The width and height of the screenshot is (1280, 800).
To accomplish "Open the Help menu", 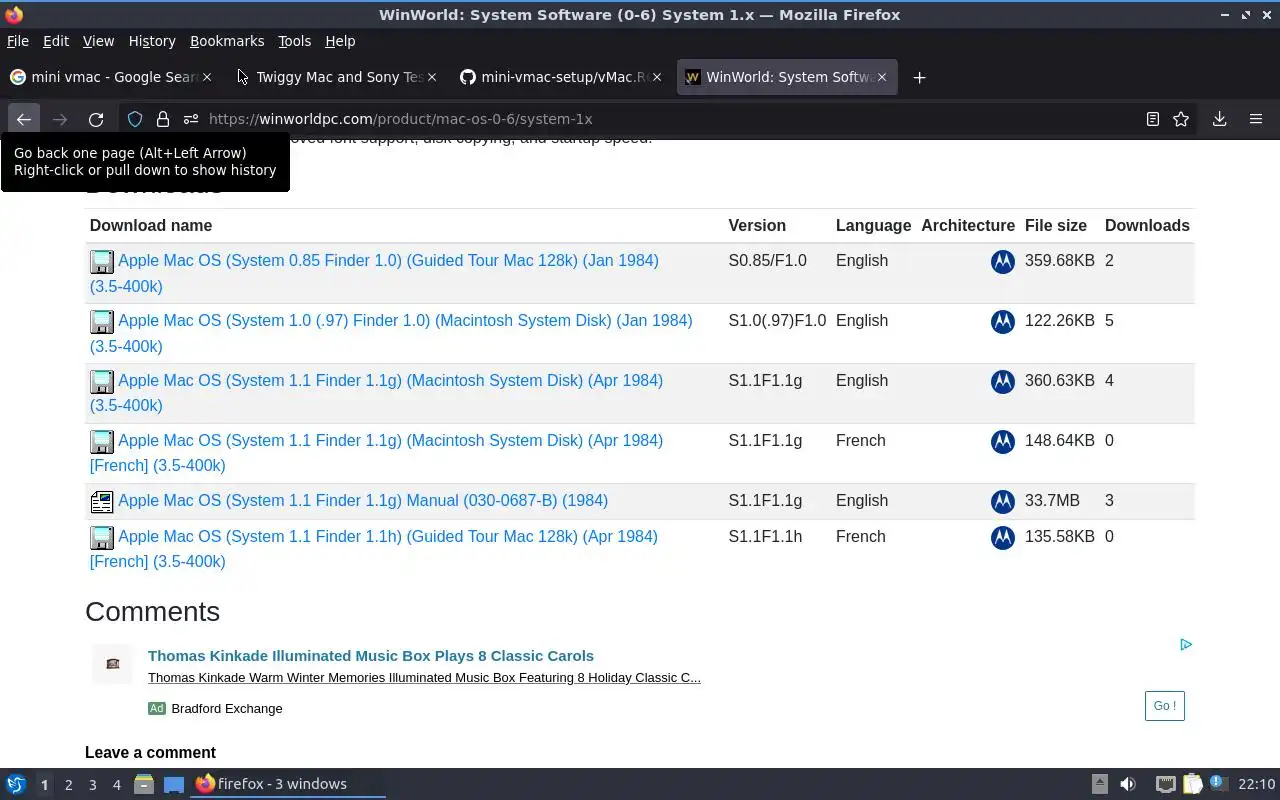I will tap(340, 41).
